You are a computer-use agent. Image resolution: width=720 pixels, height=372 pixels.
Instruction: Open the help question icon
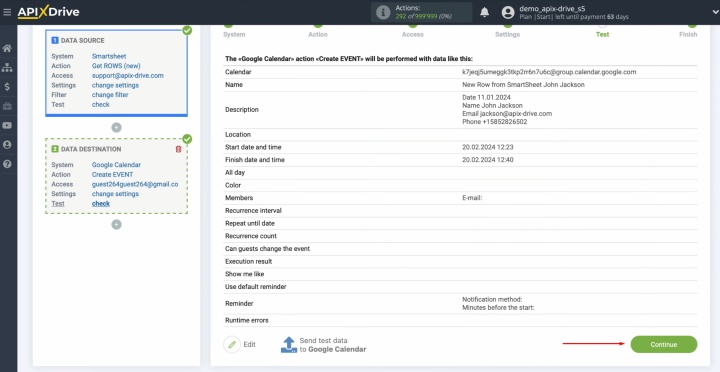7,164
